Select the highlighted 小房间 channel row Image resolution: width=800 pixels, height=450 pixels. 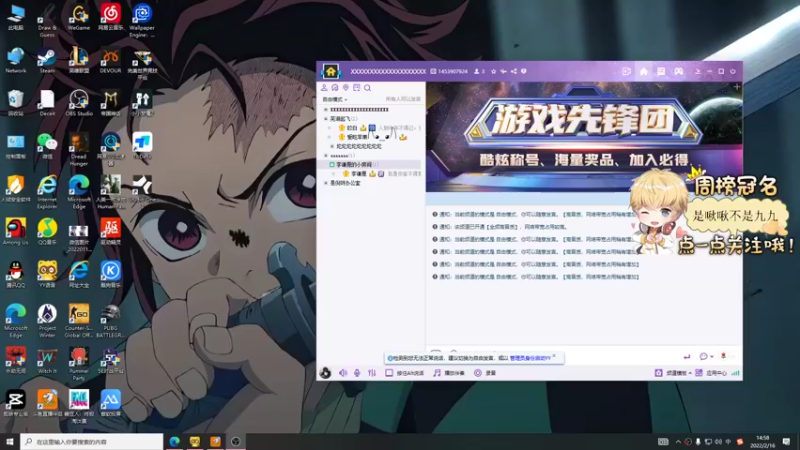tap(370, 165)
